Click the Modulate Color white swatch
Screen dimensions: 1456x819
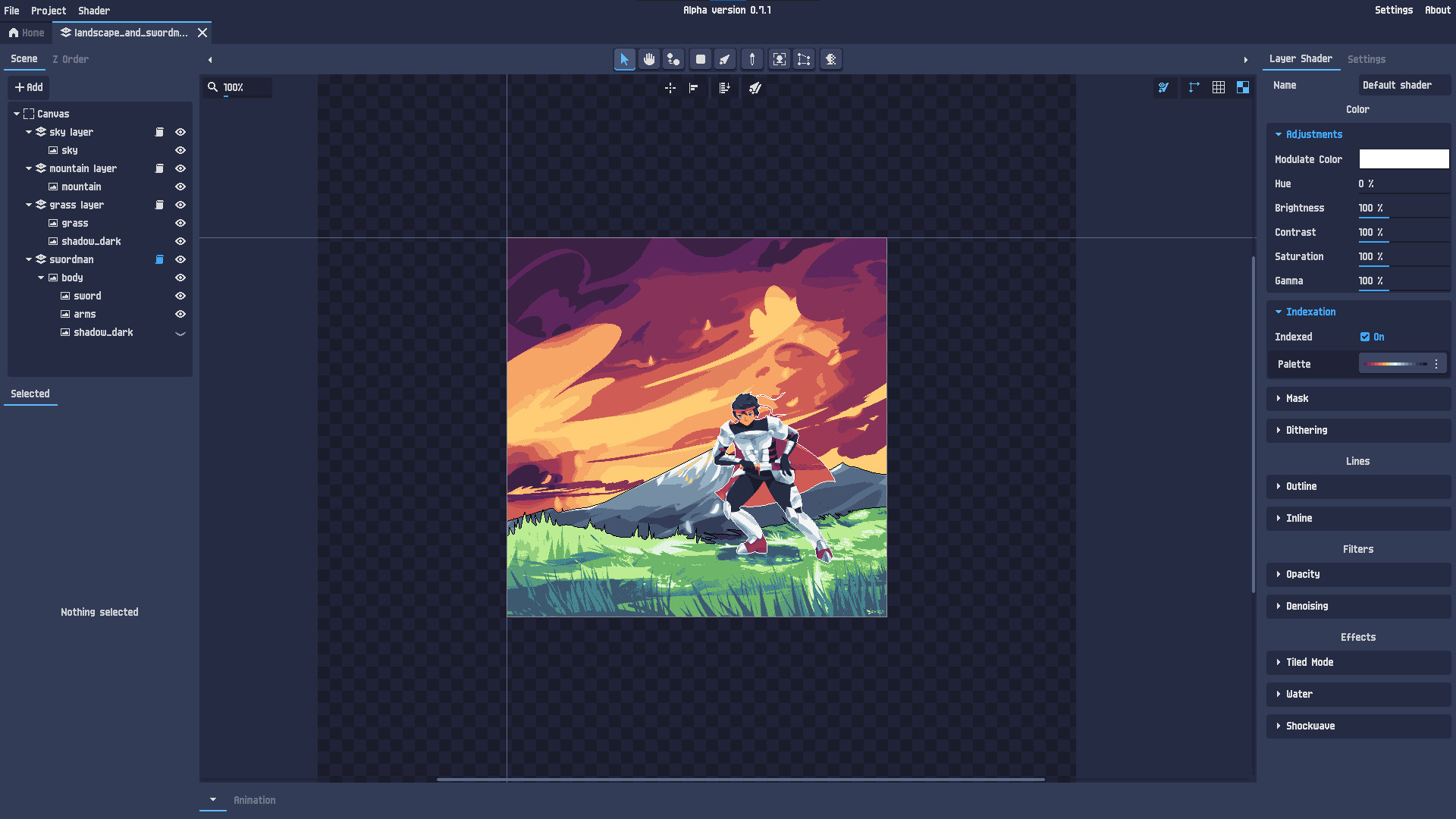1403,159
